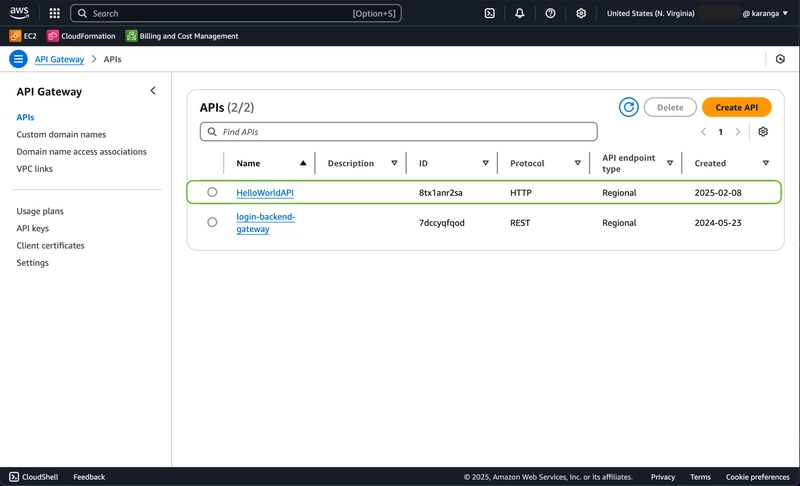
Task: Collapse the API Gateway side panel
Action: pyautogui.click(x=153, y=91)
